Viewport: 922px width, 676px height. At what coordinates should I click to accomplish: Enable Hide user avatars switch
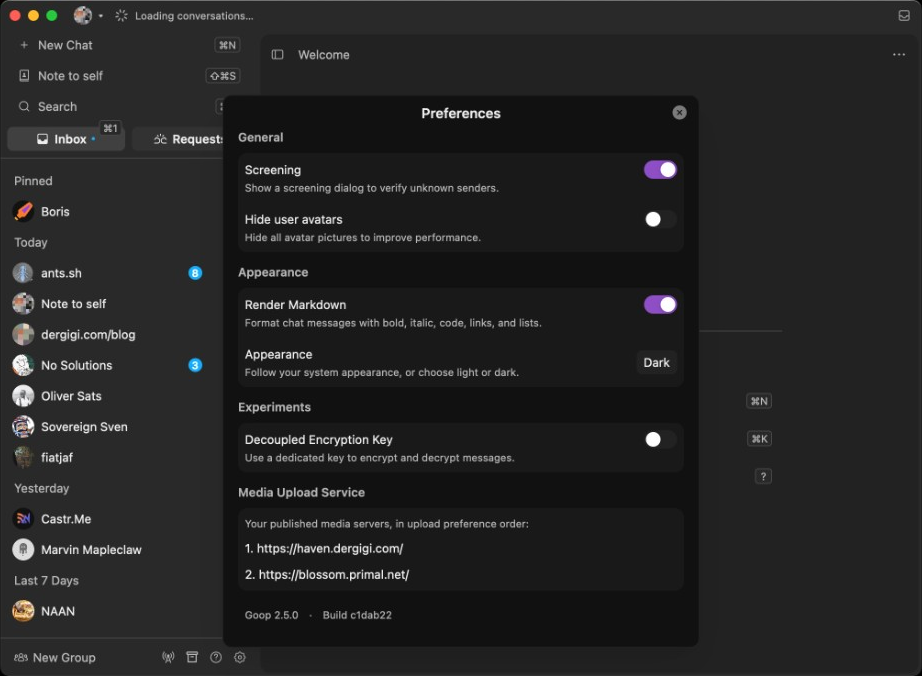point(660,219)
